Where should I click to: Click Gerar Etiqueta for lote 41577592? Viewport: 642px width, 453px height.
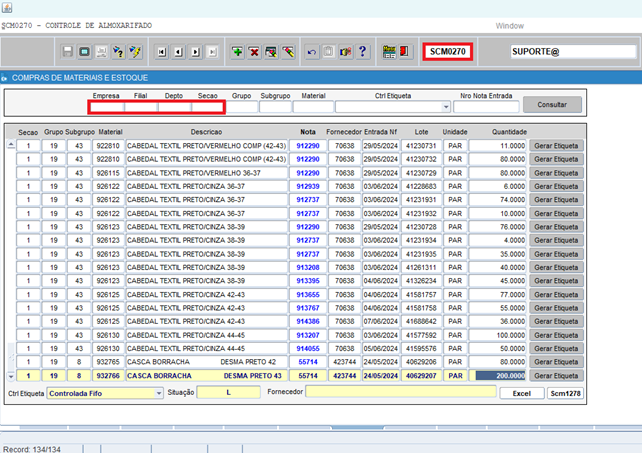[x=556, y=335]
